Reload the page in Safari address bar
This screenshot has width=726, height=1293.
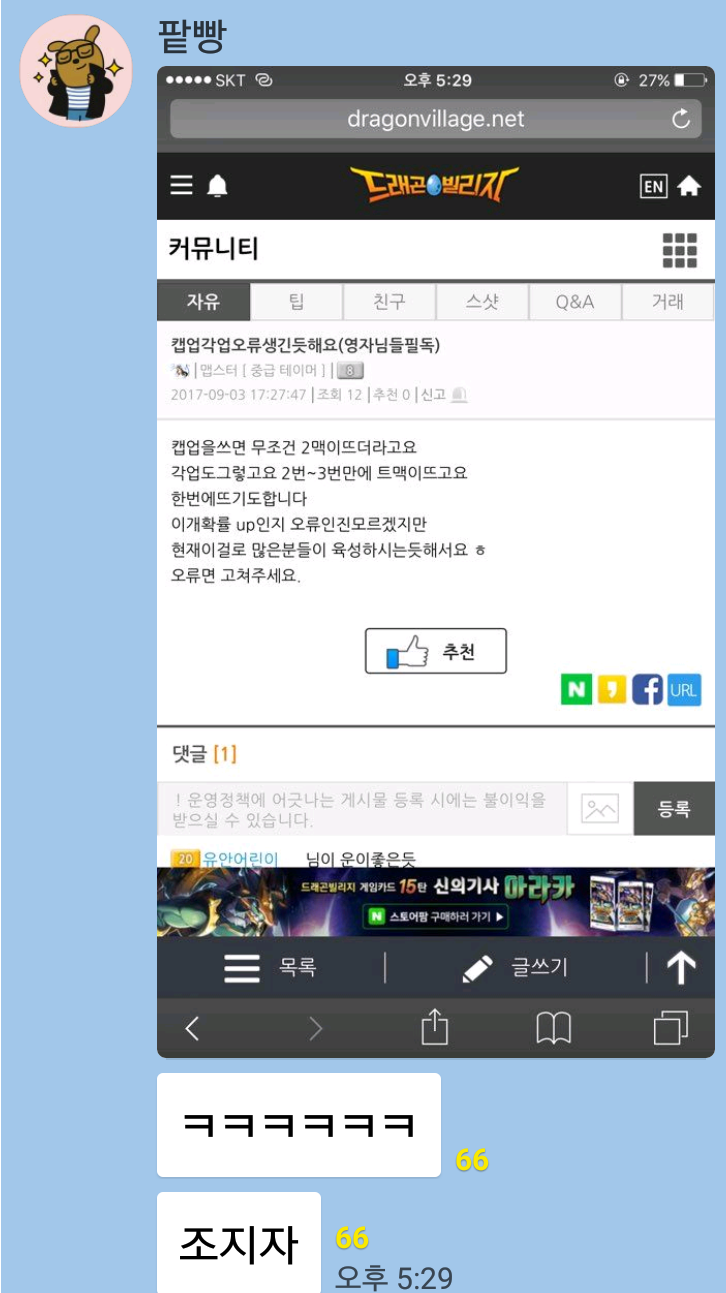(x=681, y=119)
